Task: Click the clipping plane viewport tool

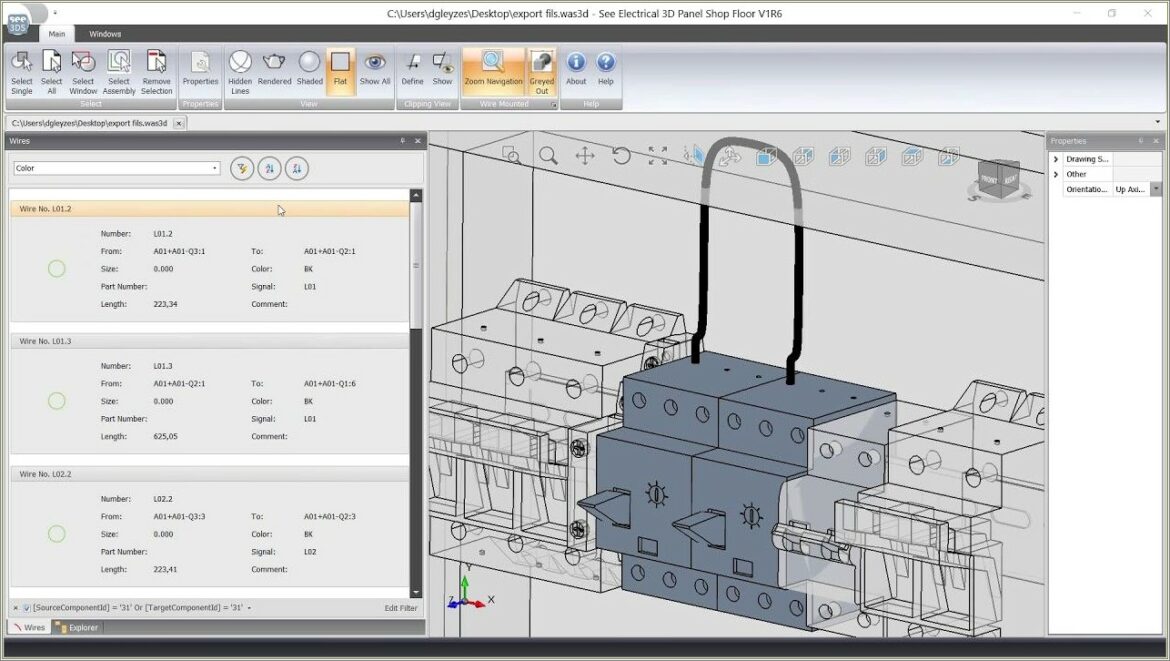Action: click(x=694, y=155)
